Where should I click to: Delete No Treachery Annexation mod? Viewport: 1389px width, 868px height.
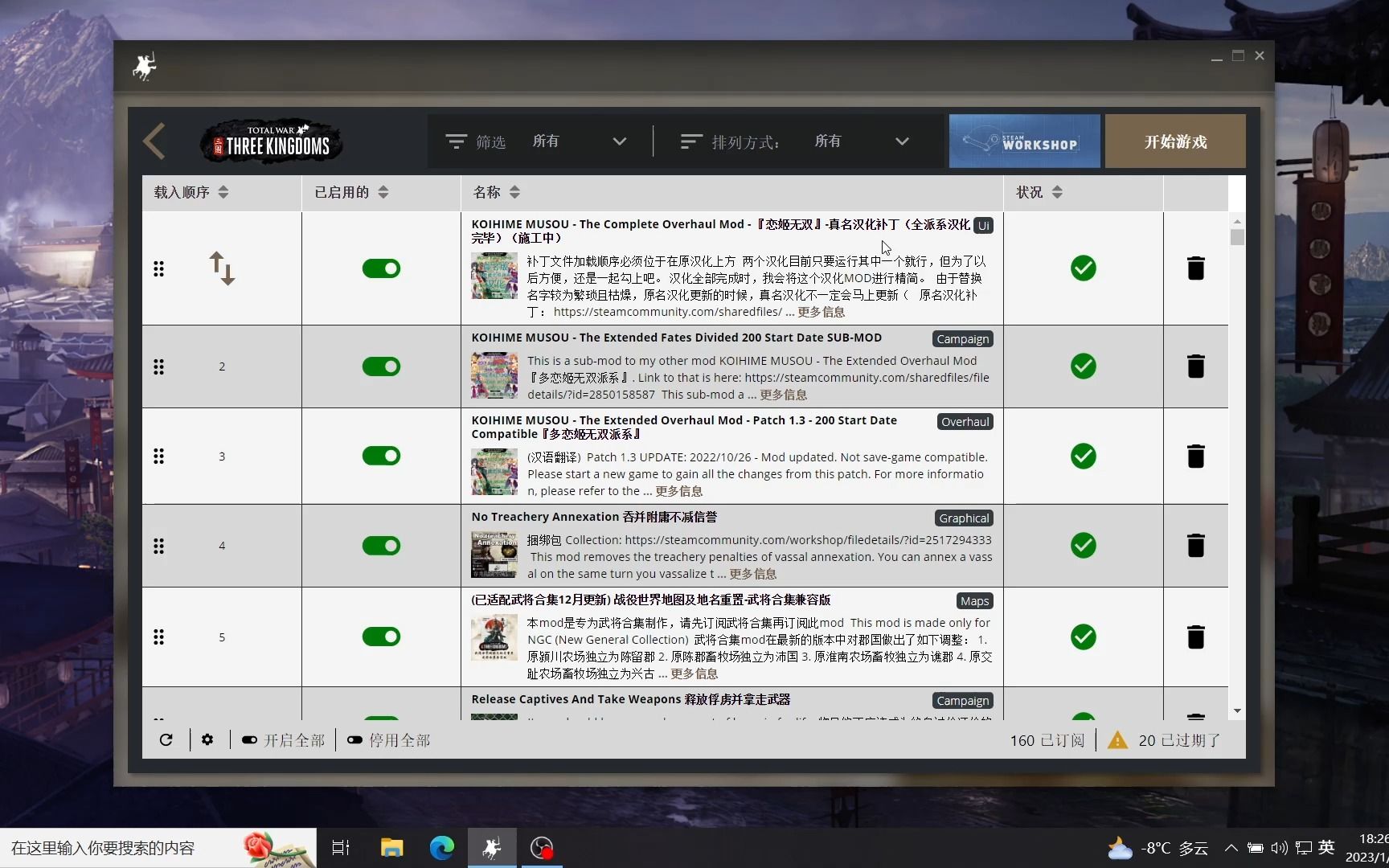1196,545
